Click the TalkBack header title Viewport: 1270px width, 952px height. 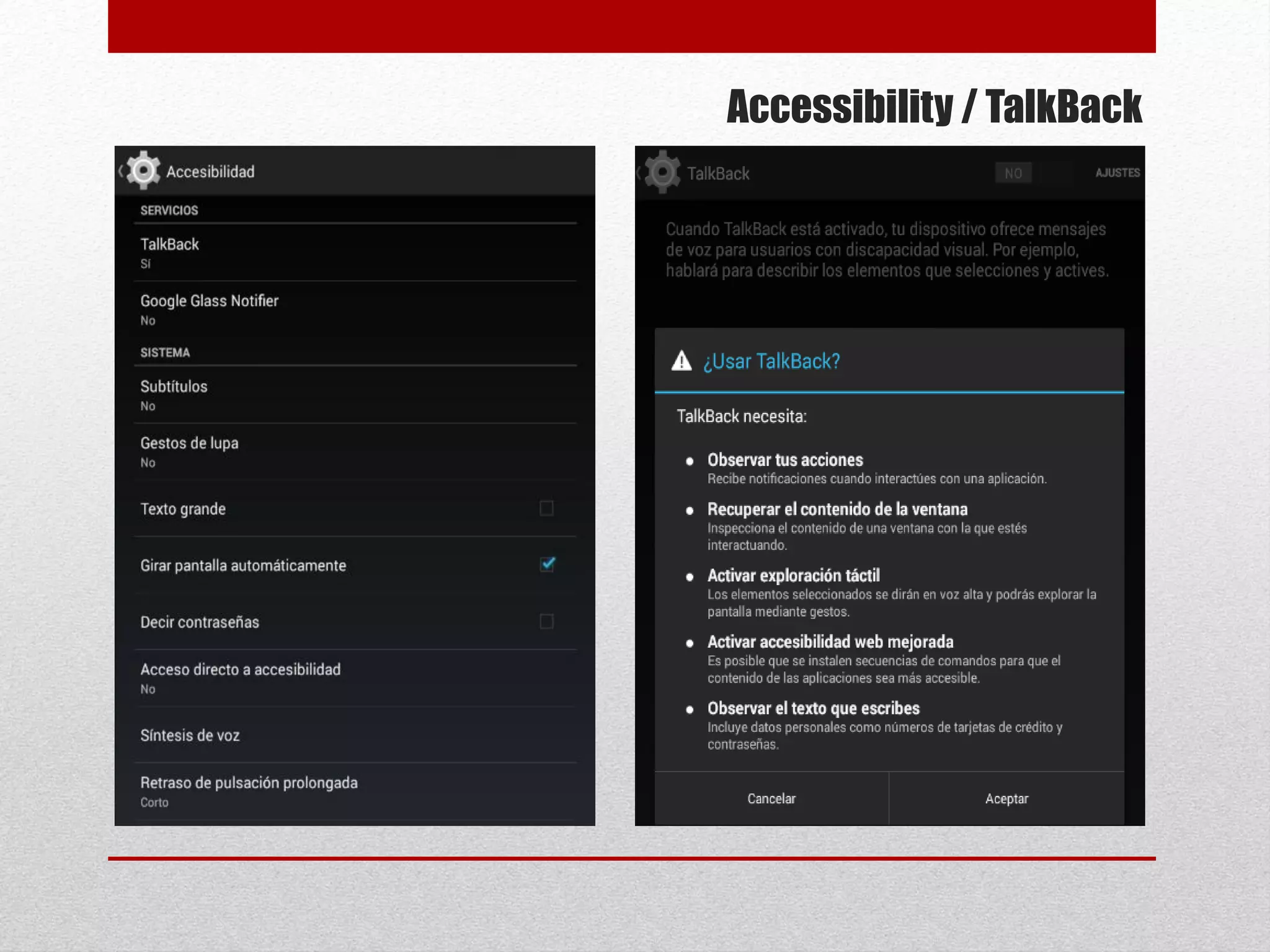tap(718, 174)
